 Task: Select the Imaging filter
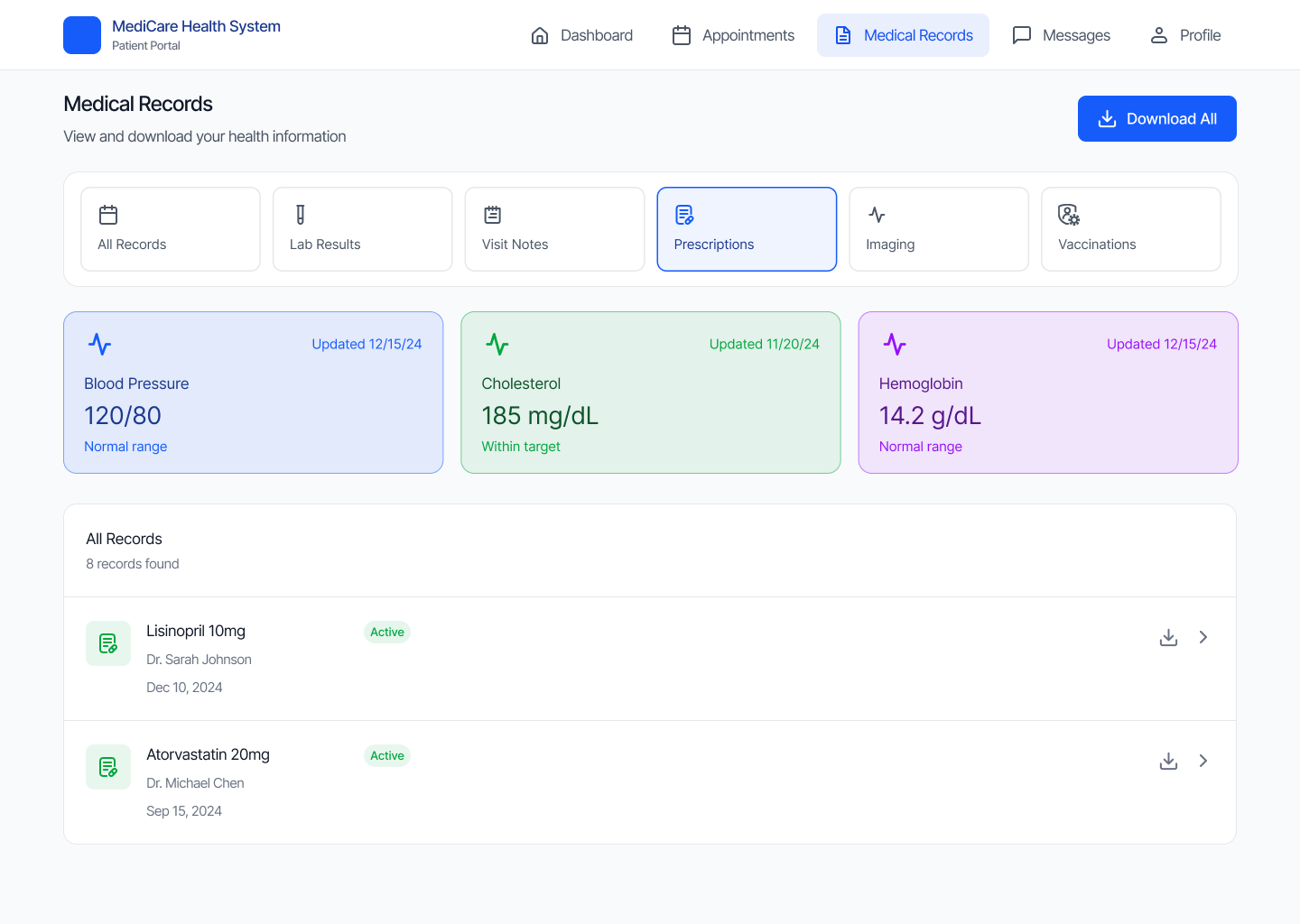pos(938,229)
